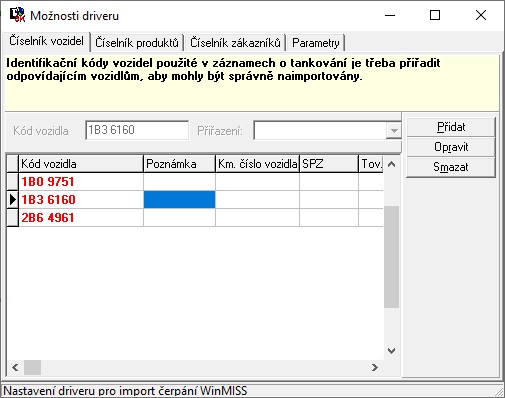This screenshot has height=398, width=505.
Task: Click the Přidat button
Action: pyautogui.click(x=451, y=127)
